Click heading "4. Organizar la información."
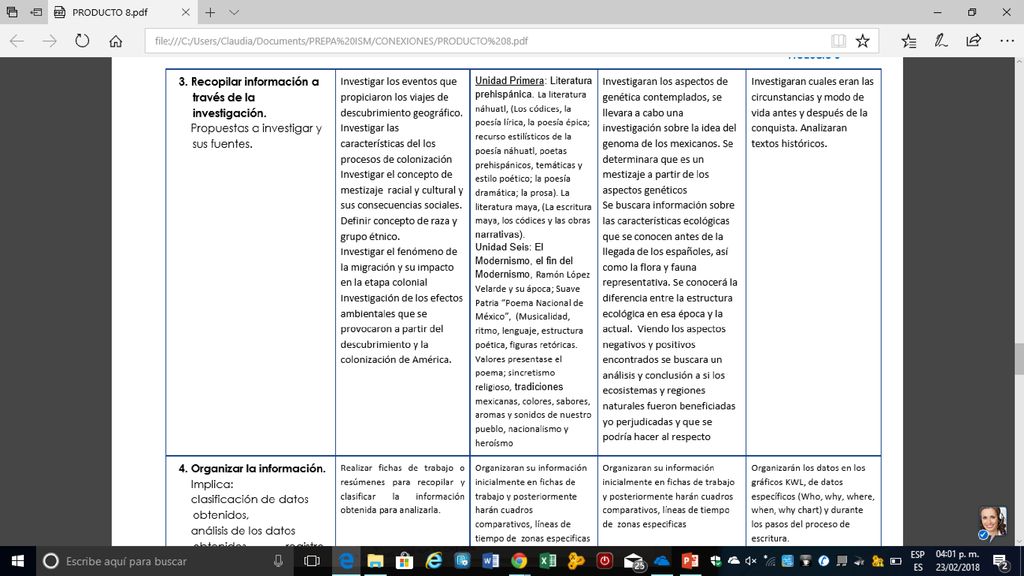This screenshot has height=576, width=1024. 252,468
